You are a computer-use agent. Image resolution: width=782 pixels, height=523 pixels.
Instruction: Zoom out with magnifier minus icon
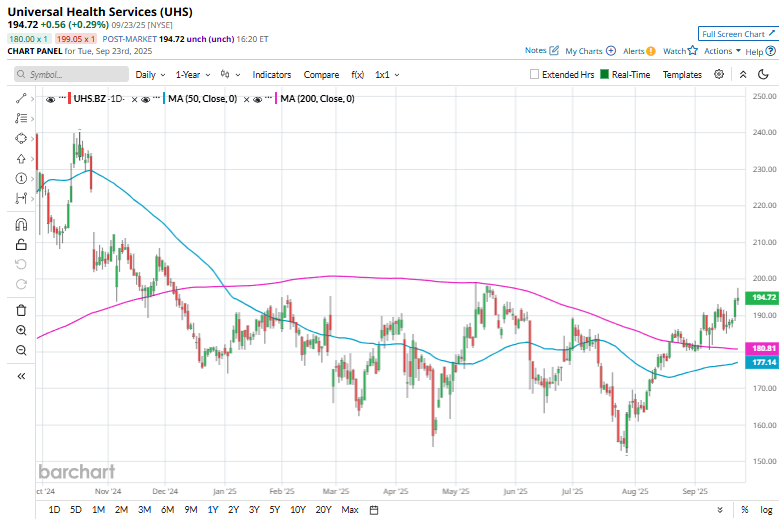coord(21,350)
